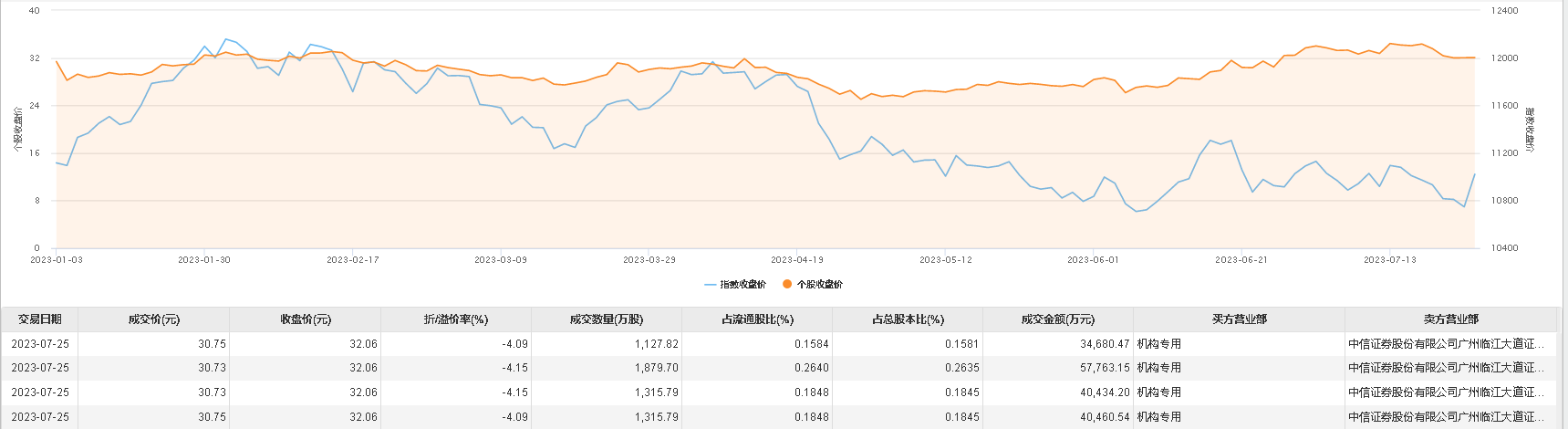Click the 2023-07-13 x-axis date label
The height and width of the screenshot is (429, 1568).
1390,260
